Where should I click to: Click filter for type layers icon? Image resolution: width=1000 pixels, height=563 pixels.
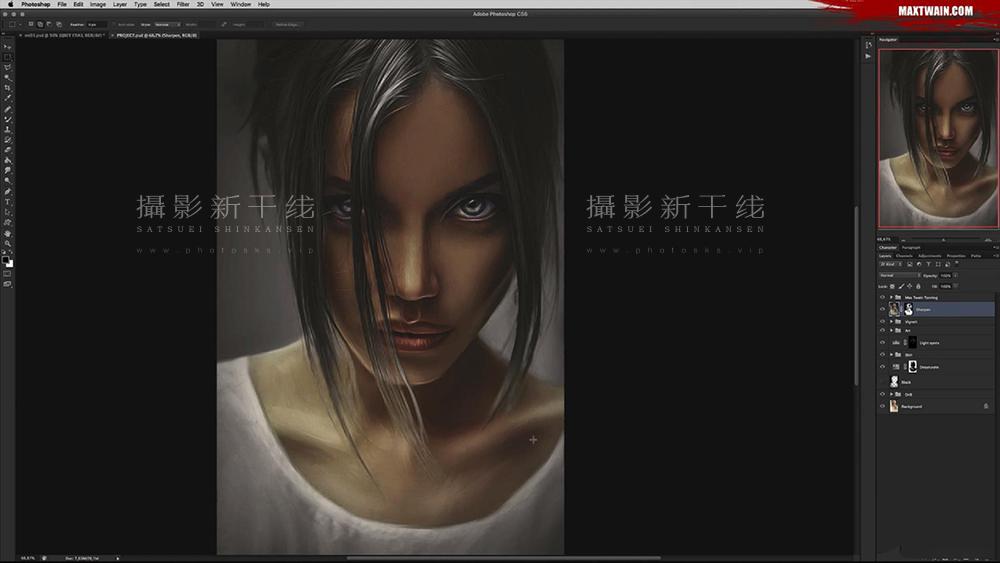(929, 264)
